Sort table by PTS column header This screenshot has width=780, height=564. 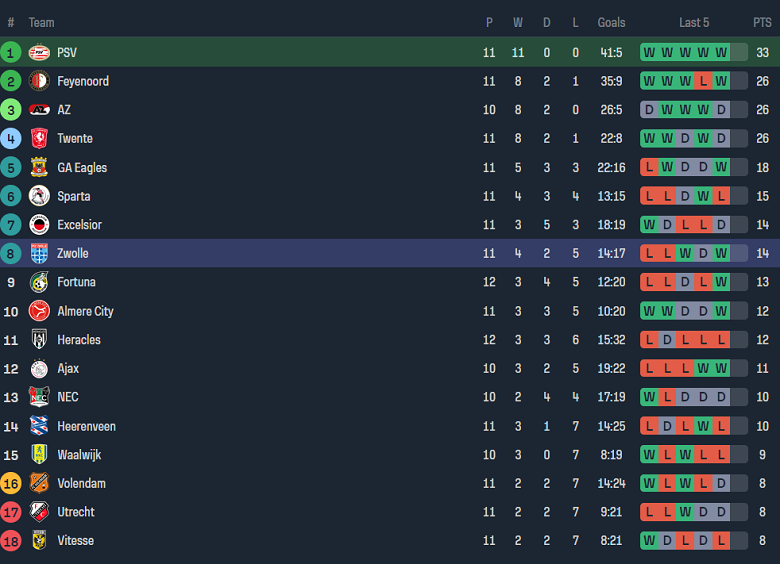coord(762,22)
